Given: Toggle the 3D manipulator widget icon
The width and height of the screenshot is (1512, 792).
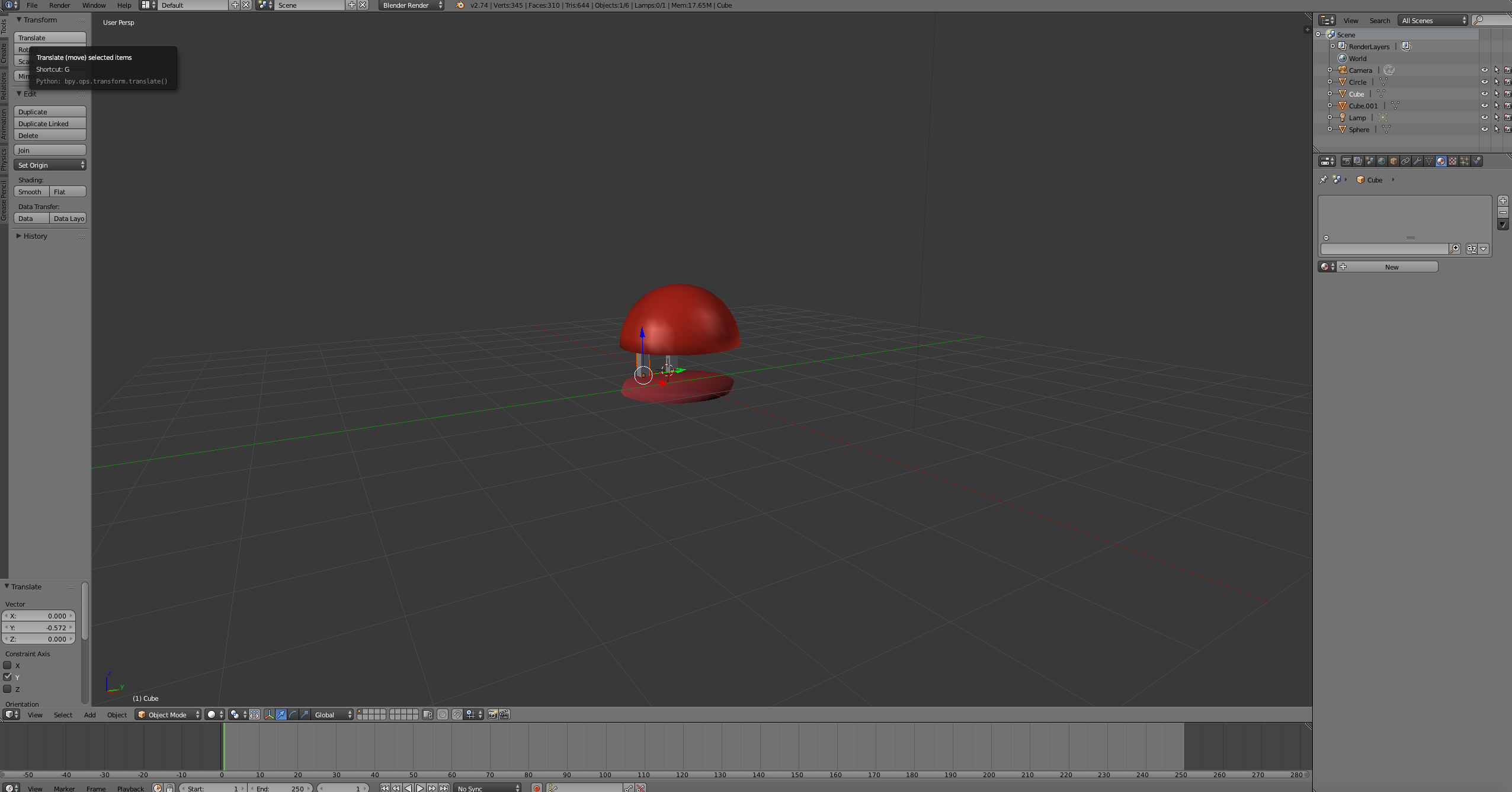Looking at the screenshot, I should coord(269,714).
